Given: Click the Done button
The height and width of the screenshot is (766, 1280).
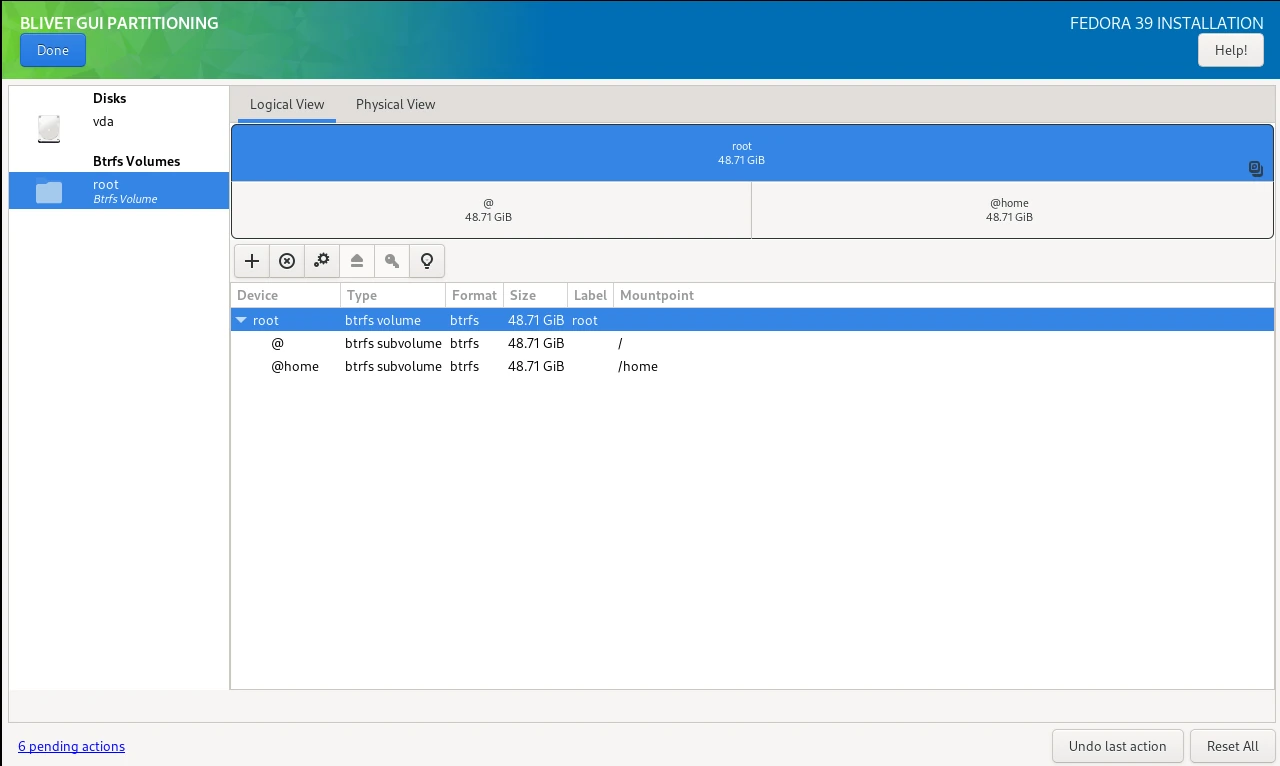Looking at the screenshot, I should (x=53, y=50).
